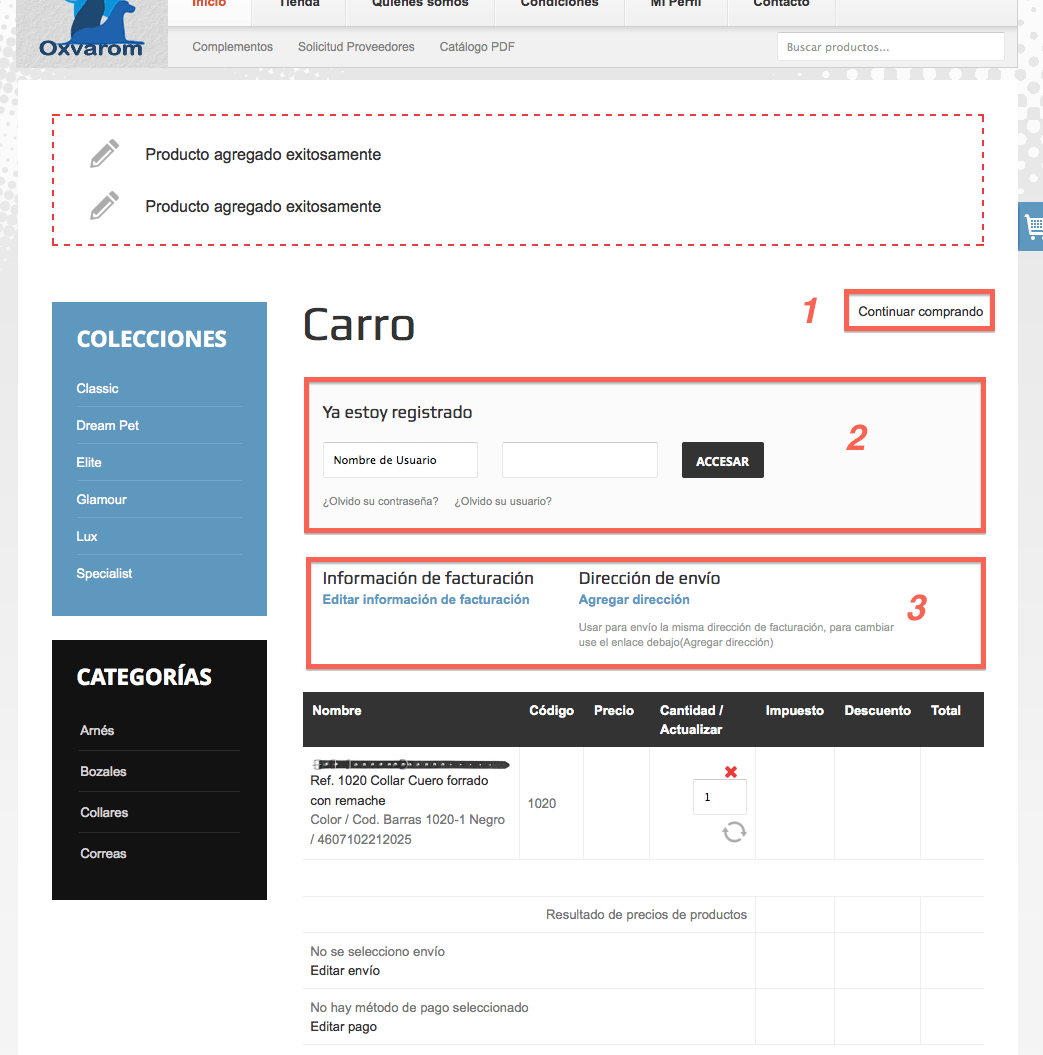This screenshot has width=1043, height=1055.
Task: Go to the Tienda menu
Action: (299, 4)
